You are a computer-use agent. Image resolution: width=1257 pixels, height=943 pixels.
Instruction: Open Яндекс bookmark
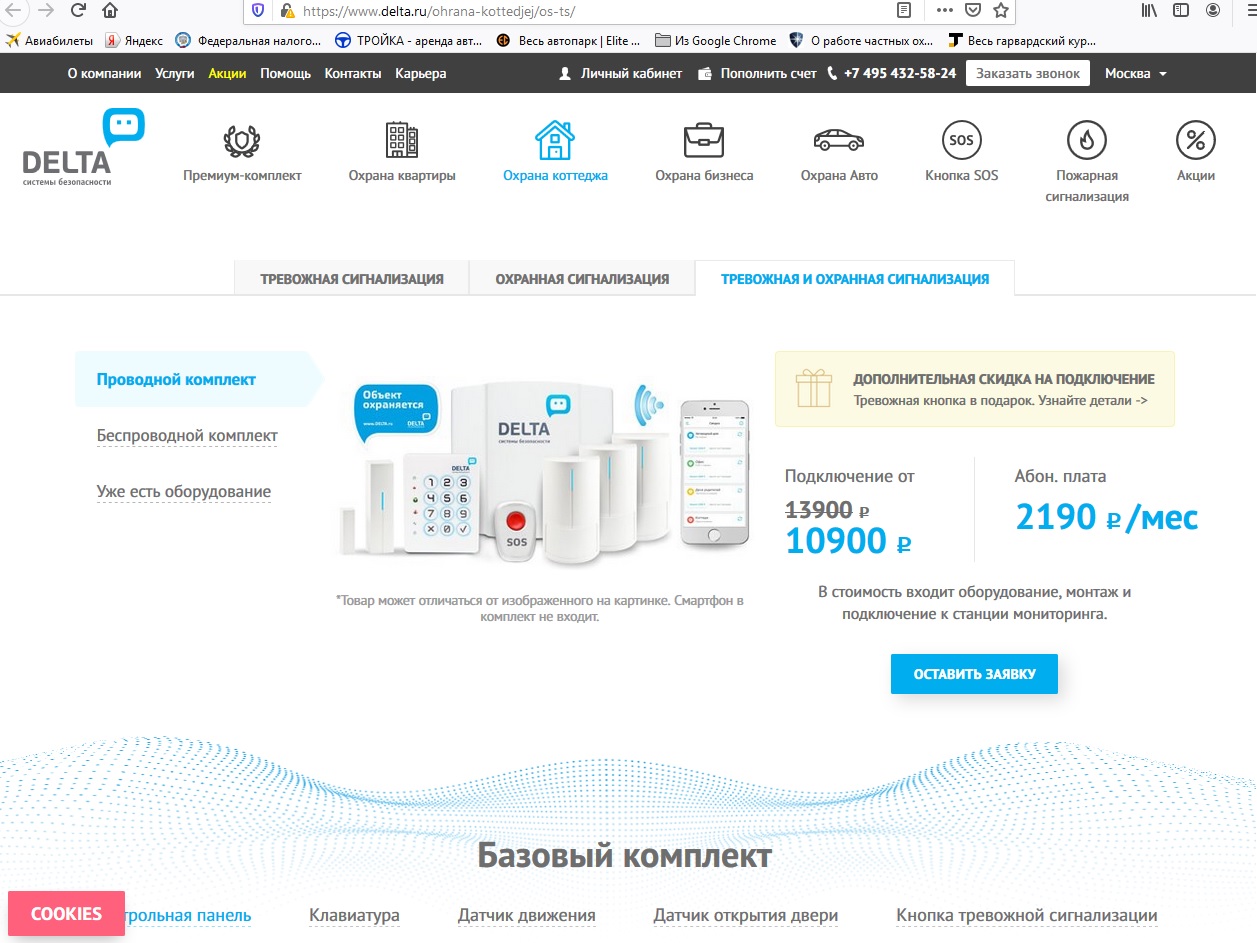click(x=135, y=41)
